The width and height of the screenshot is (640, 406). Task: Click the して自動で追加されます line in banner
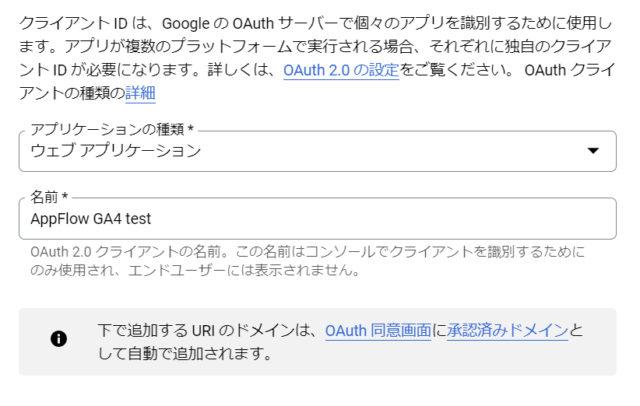coord(185,353)
